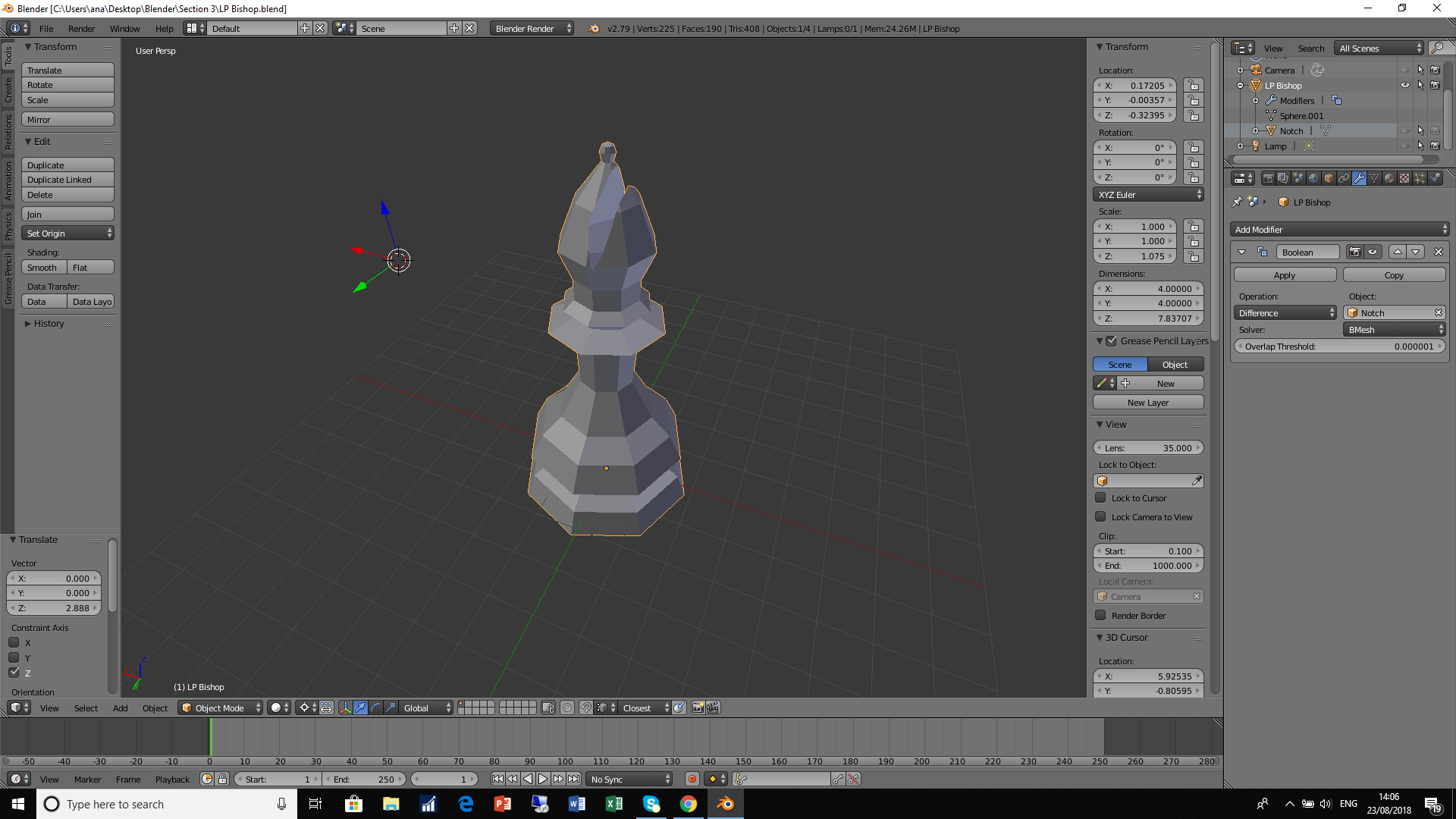
Task: Open the Material properties tab (sphere icon)
Action: (1389, 178)
